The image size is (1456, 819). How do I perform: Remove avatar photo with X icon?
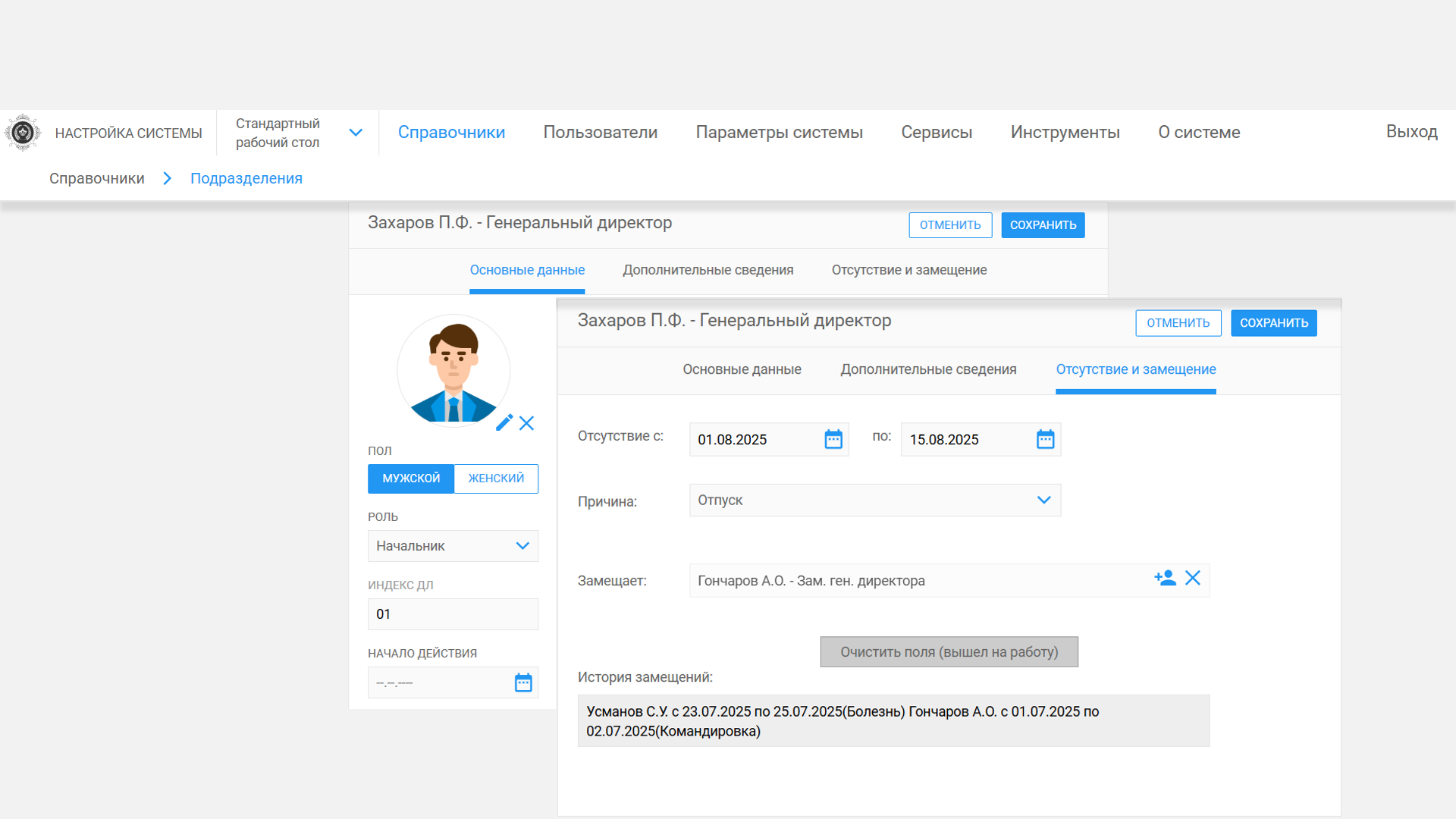pyautogui.click(x=527, y=423)
